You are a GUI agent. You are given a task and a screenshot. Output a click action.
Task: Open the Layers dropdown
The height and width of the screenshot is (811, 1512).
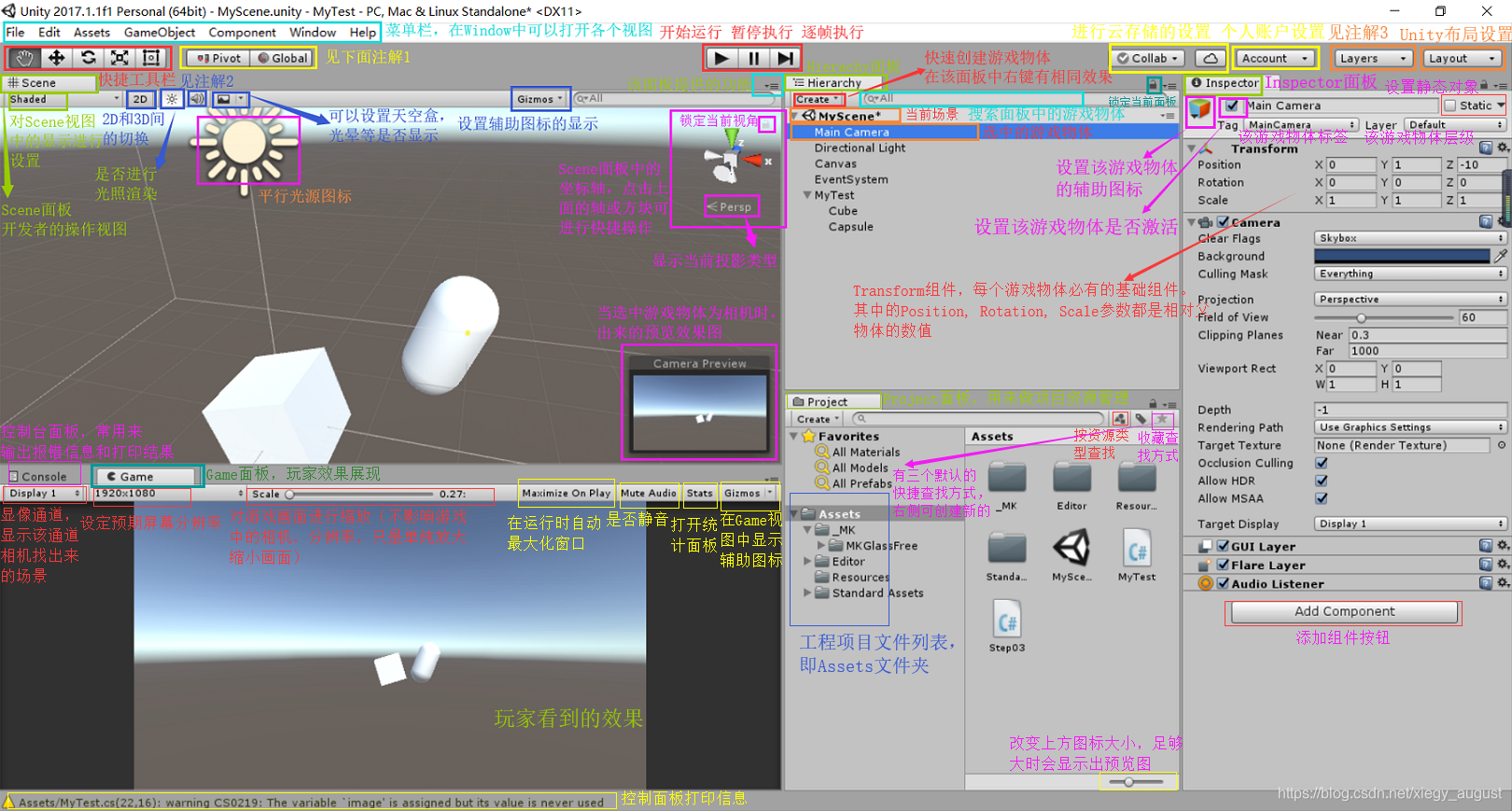click(x=1372, y=58)
